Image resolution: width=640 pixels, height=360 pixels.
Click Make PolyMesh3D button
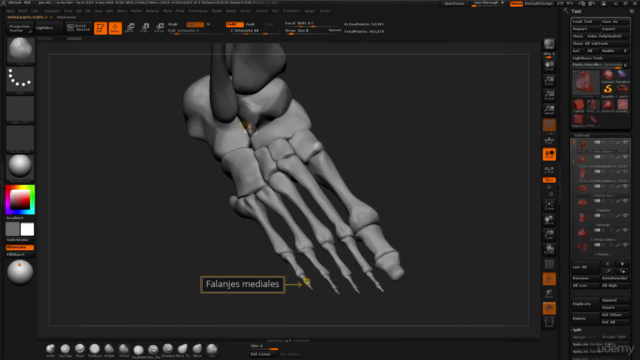click(607, 36)
